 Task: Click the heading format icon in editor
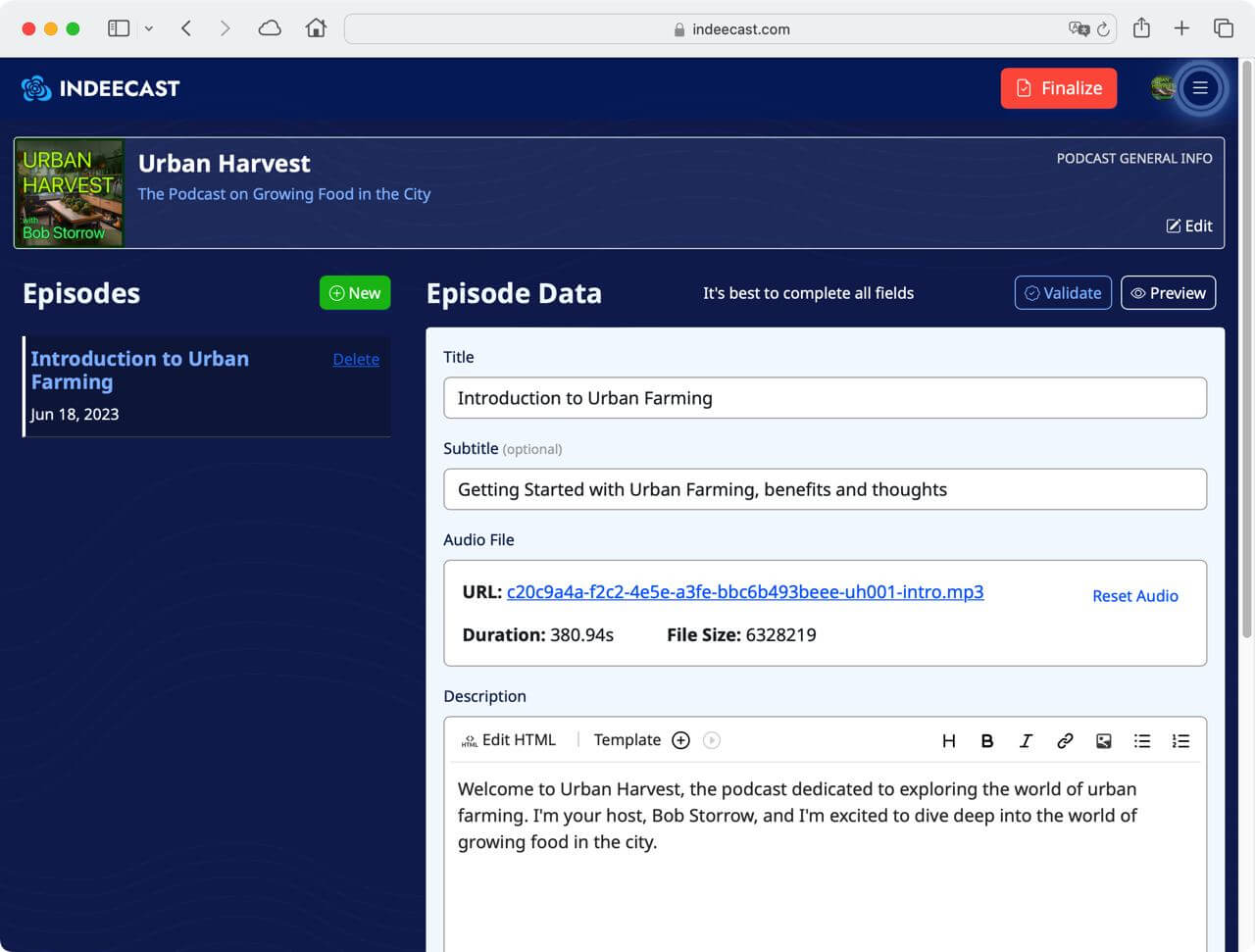948,741
